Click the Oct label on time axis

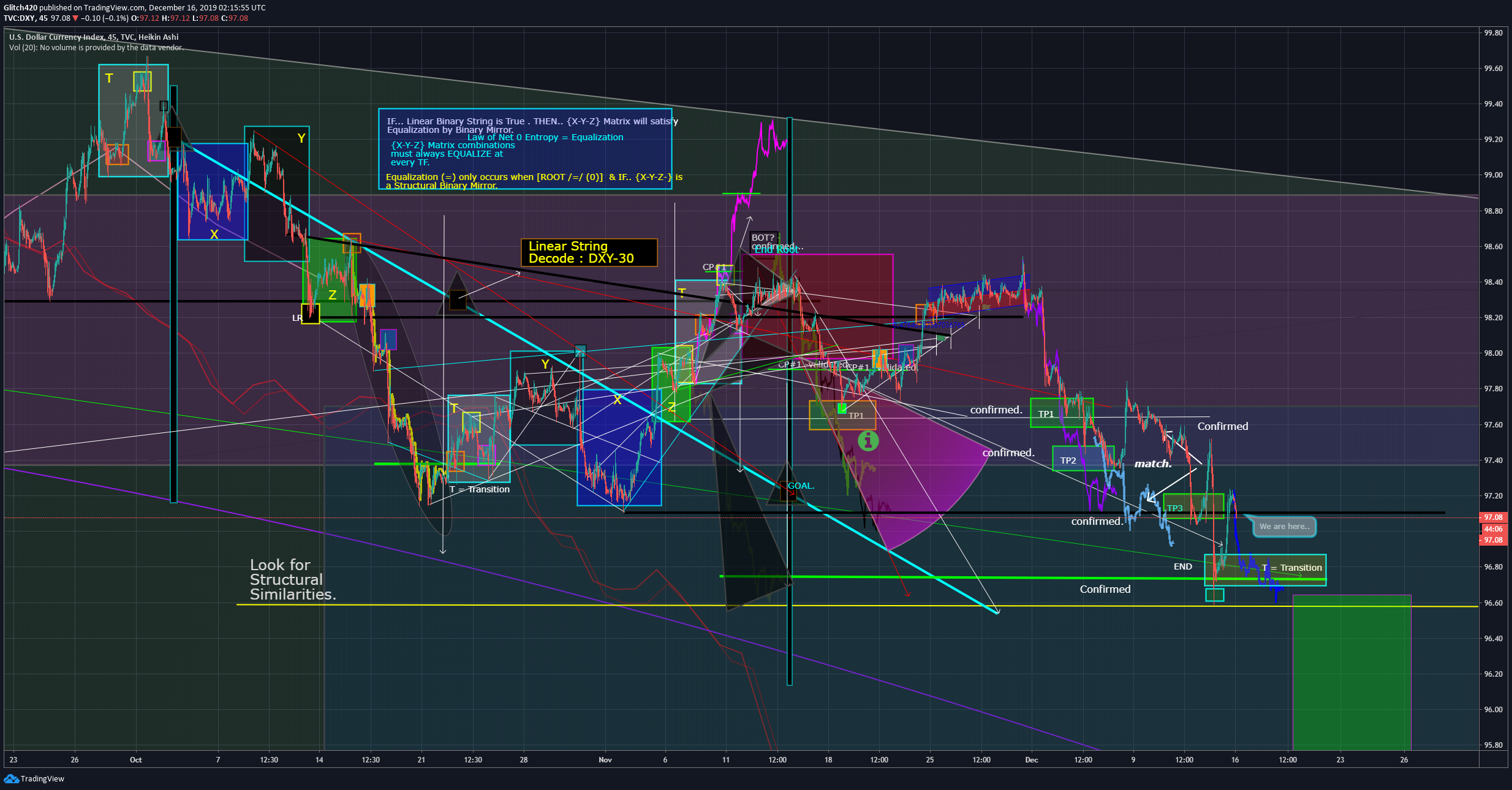click(x=136, y=760)
